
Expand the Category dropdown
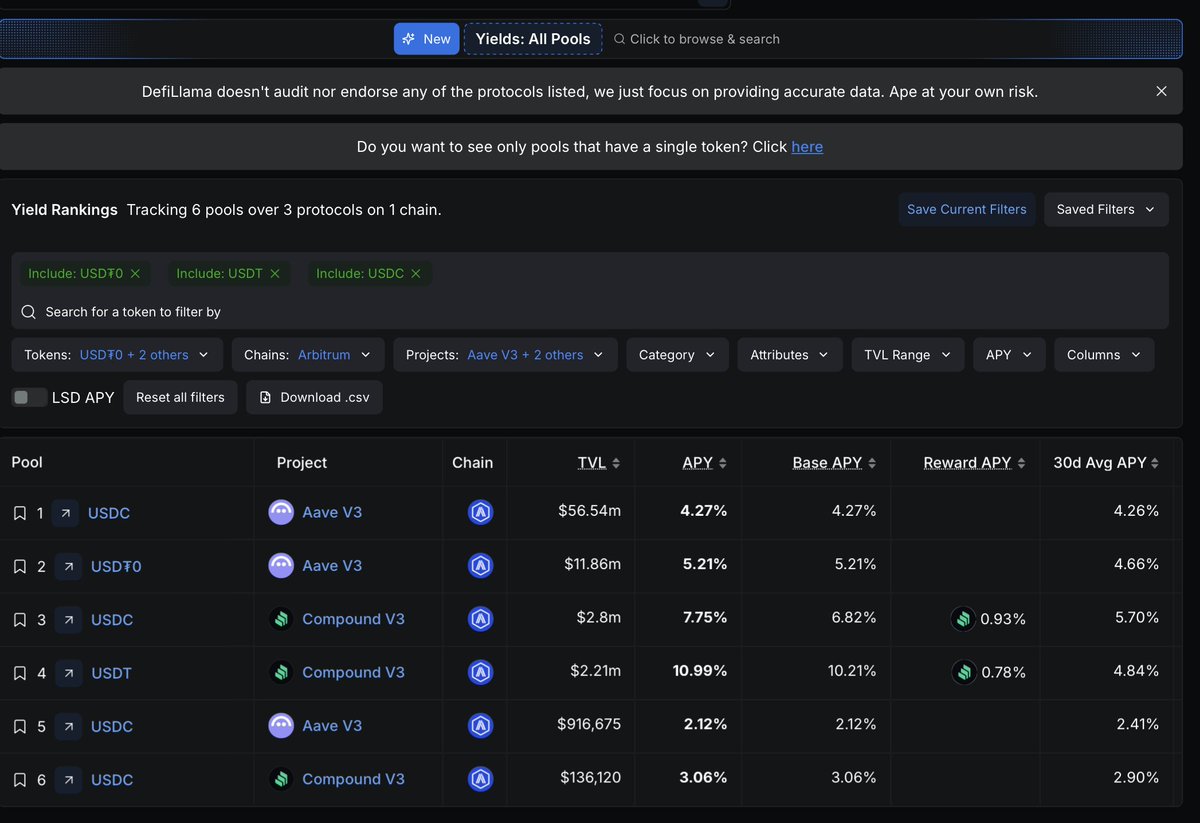tap(678, 355)
